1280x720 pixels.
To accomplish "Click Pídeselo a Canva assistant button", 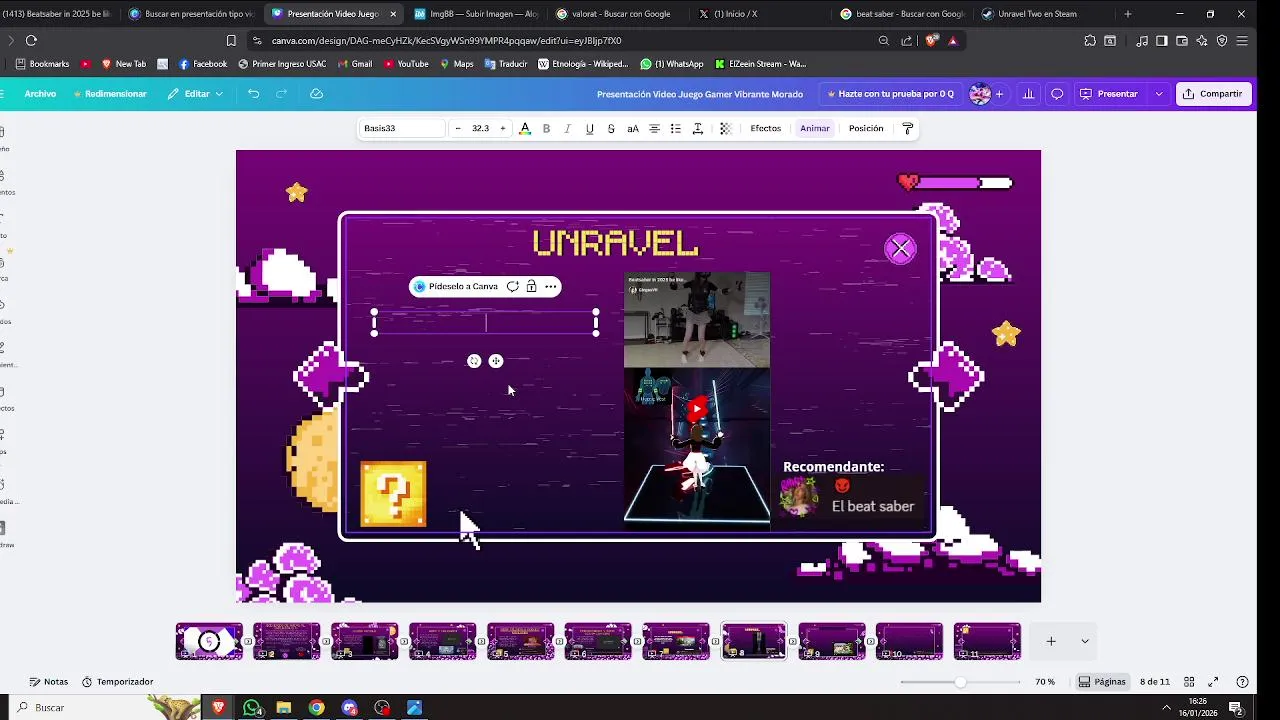I will click(456, 286).
